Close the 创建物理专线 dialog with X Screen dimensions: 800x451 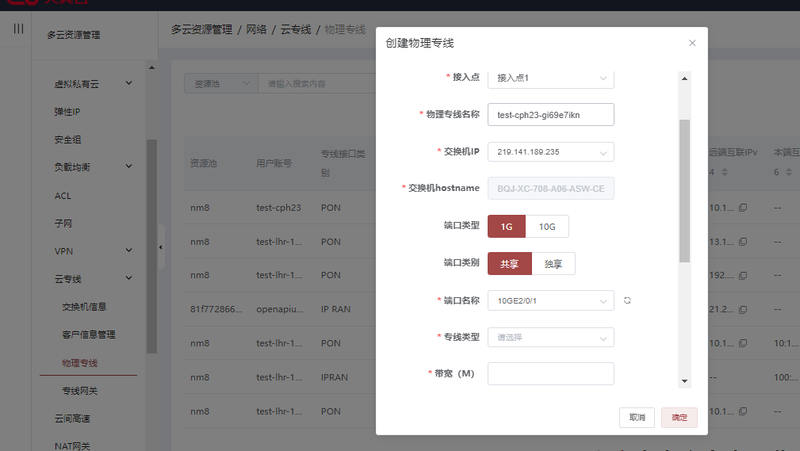pyautogui.click(x=692, y=43)
